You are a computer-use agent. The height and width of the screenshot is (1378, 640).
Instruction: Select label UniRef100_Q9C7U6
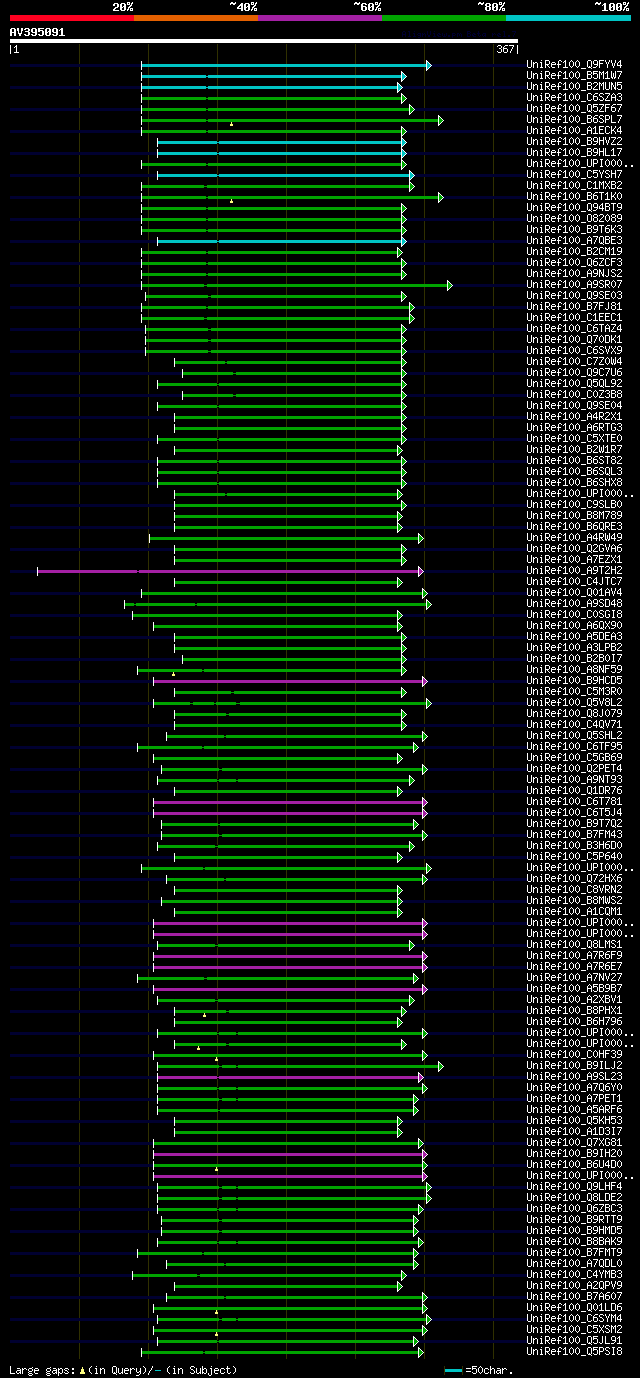coord(574,373)
